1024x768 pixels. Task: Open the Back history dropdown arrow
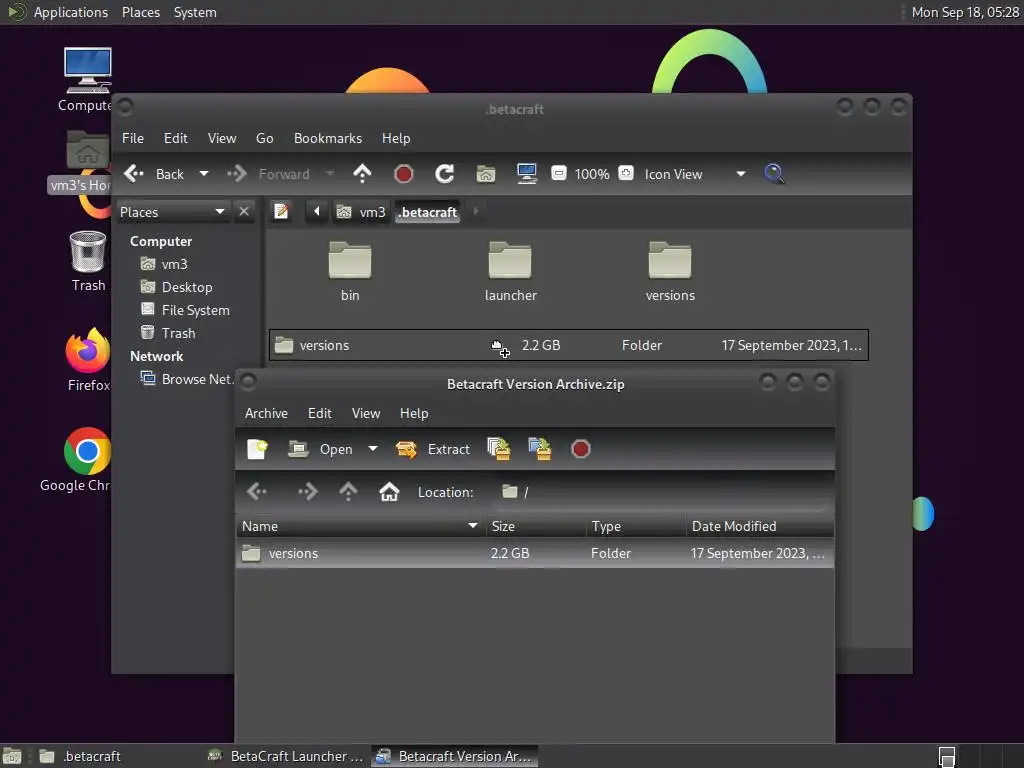pyautogui.click(x=204, y=174)
